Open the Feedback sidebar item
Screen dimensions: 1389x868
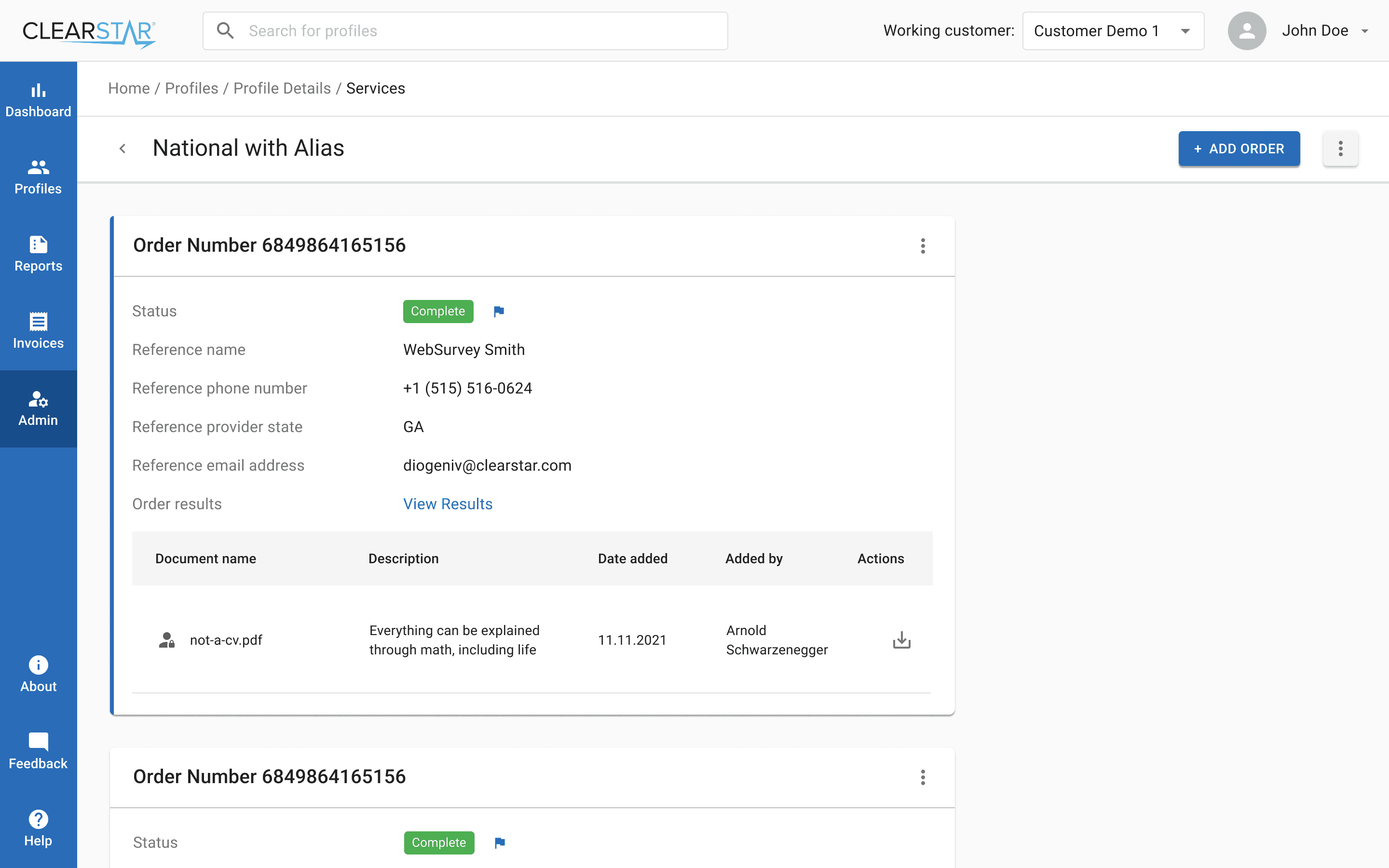(38, 751)
